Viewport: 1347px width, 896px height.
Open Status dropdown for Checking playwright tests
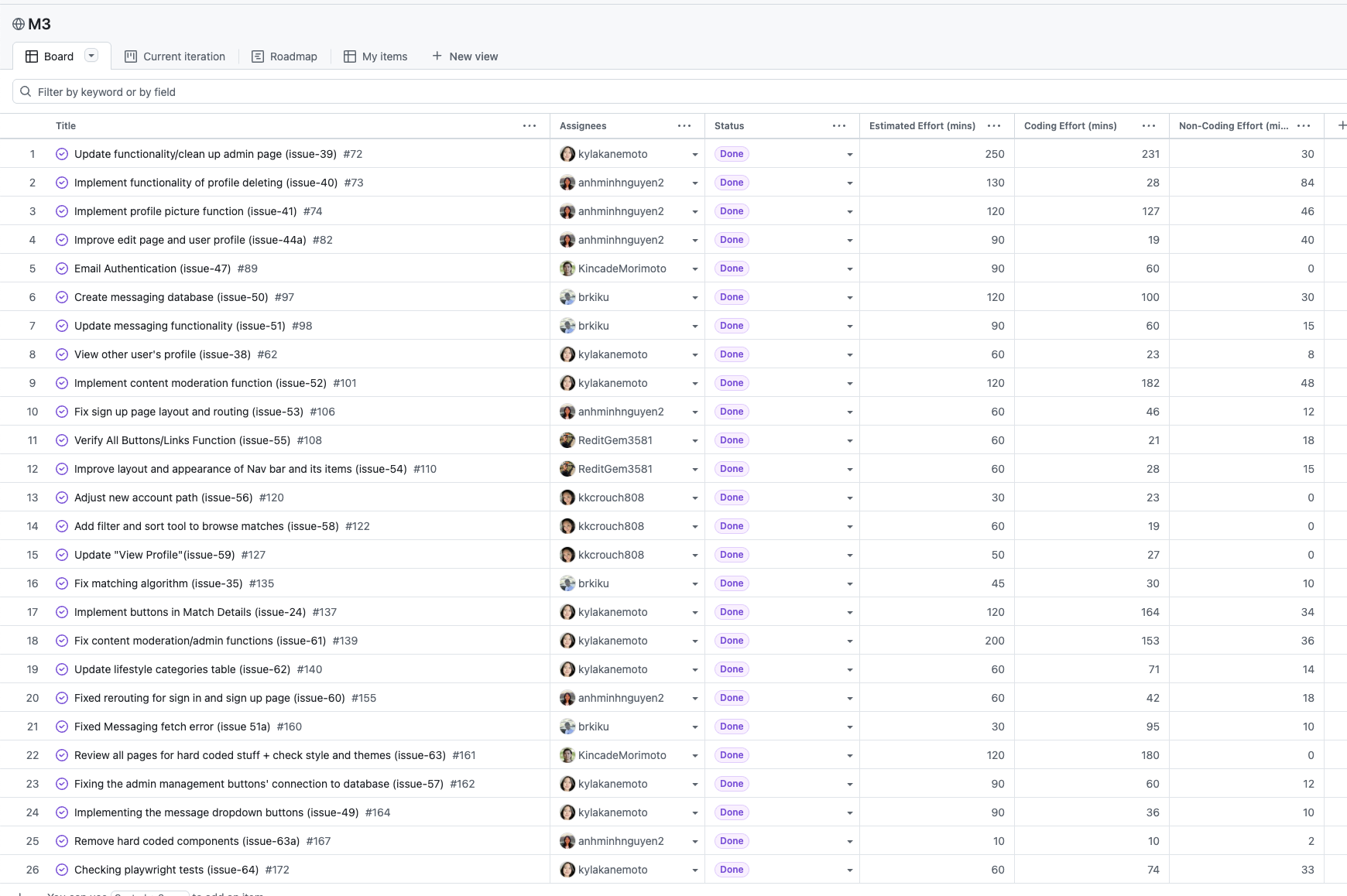pyautogui.click(x=849, y=870)
